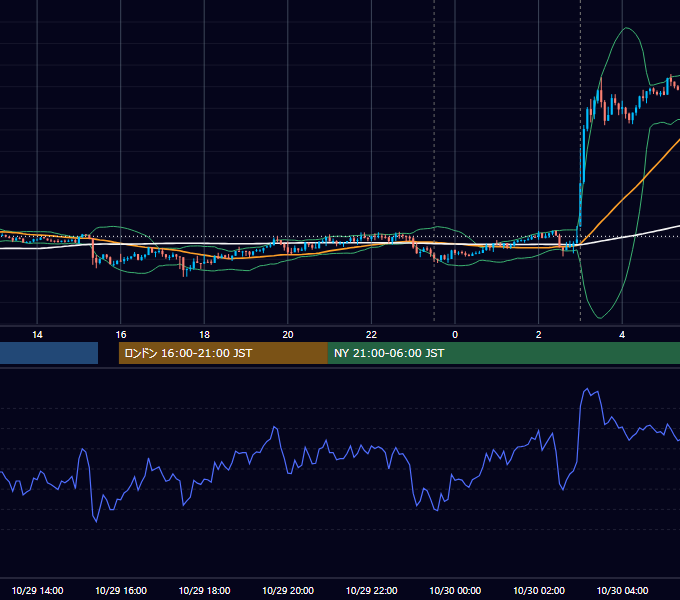Viewport: 680px width, 600px height.
Task: Click the blue session bar before London
Action: click(49, 353)
